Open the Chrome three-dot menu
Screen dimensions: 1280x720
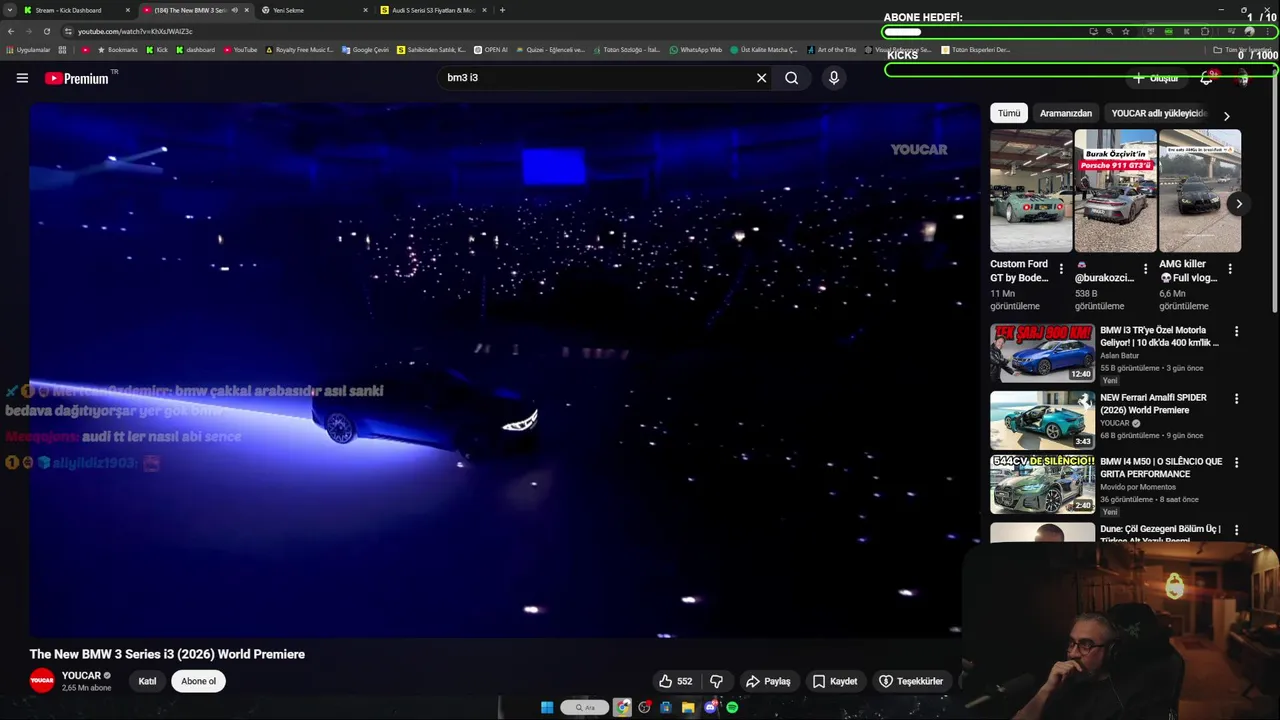click(1268, 31)
